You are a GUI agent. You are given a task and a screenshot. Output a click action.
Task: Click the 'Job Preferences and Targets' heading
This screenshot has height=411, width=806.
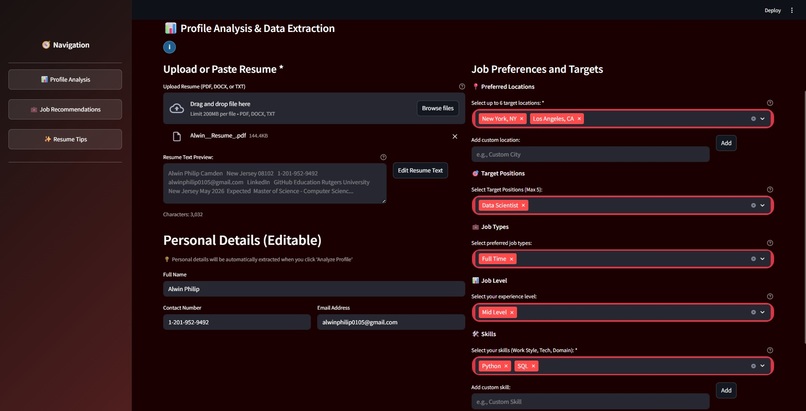[x=537, y=69]
